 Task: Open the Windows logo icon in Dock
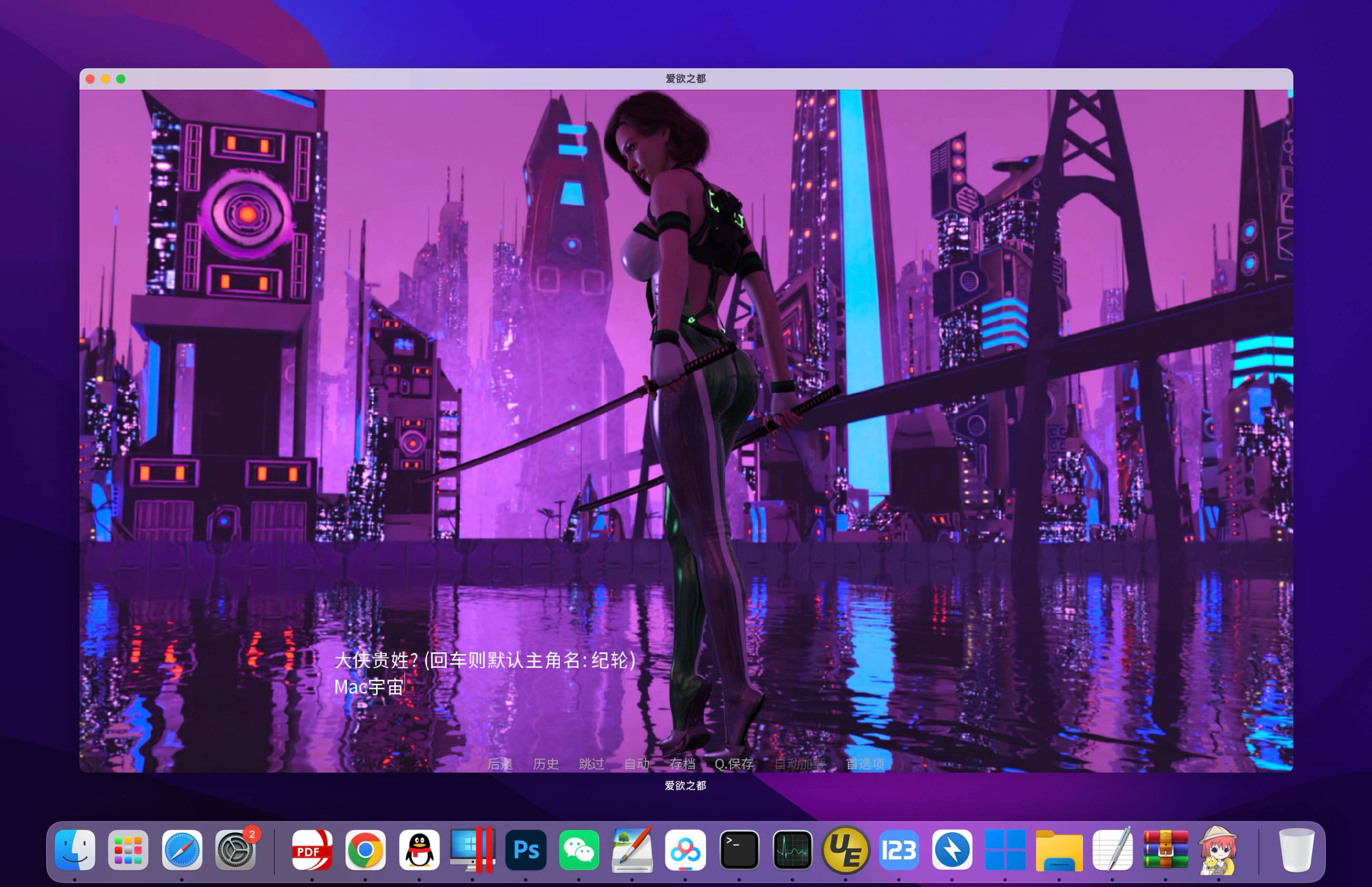tap(1005, 849)
